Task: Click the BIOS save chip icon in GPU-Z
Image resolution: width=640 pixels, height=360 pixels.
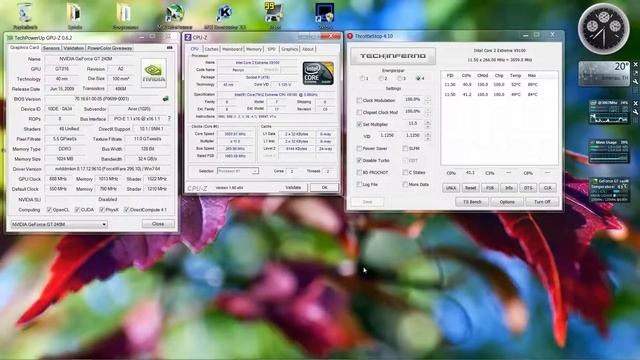Action: [165, 99]
